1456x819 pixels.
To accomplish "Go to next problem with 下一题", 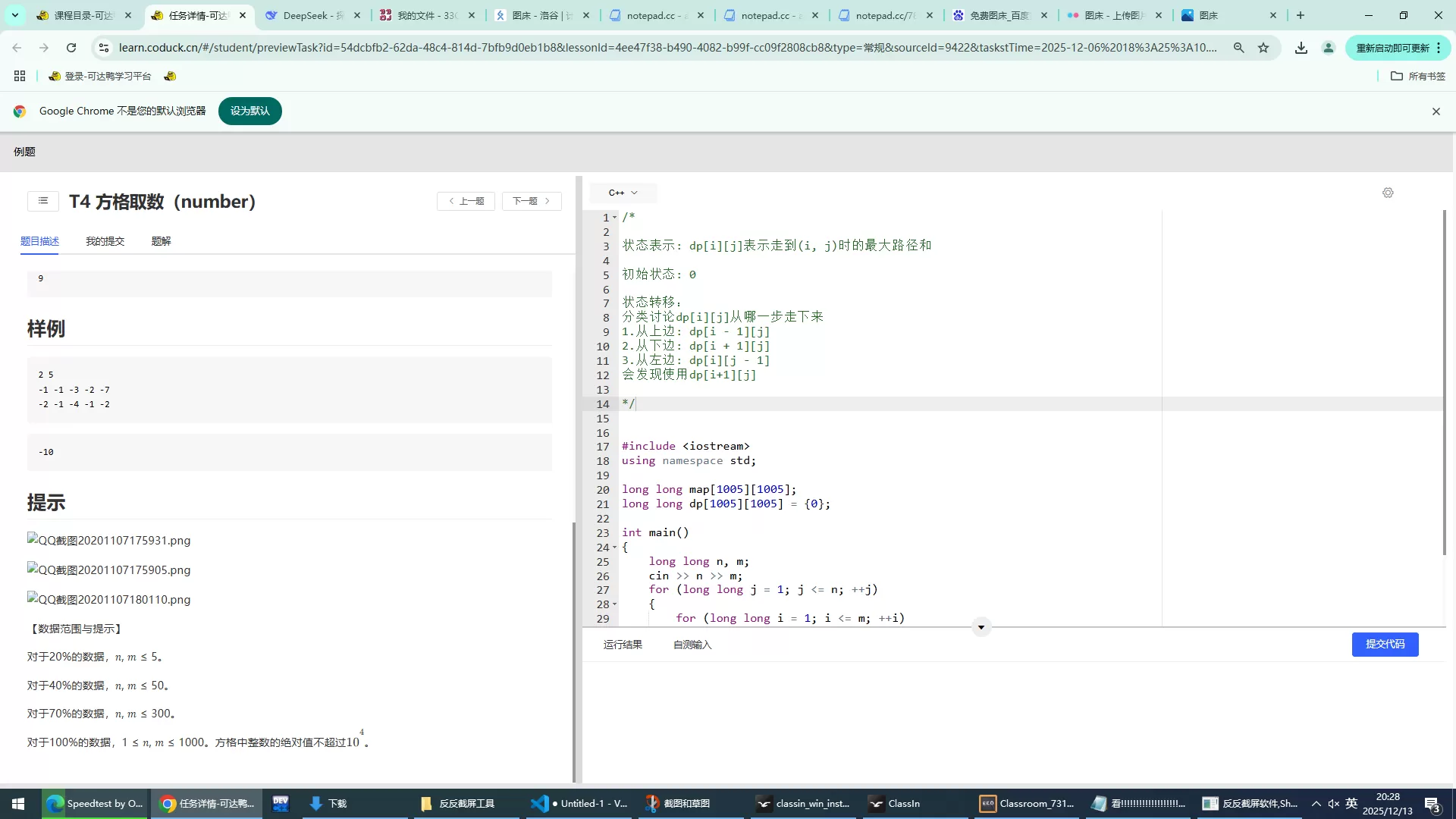I will point(531,201).
